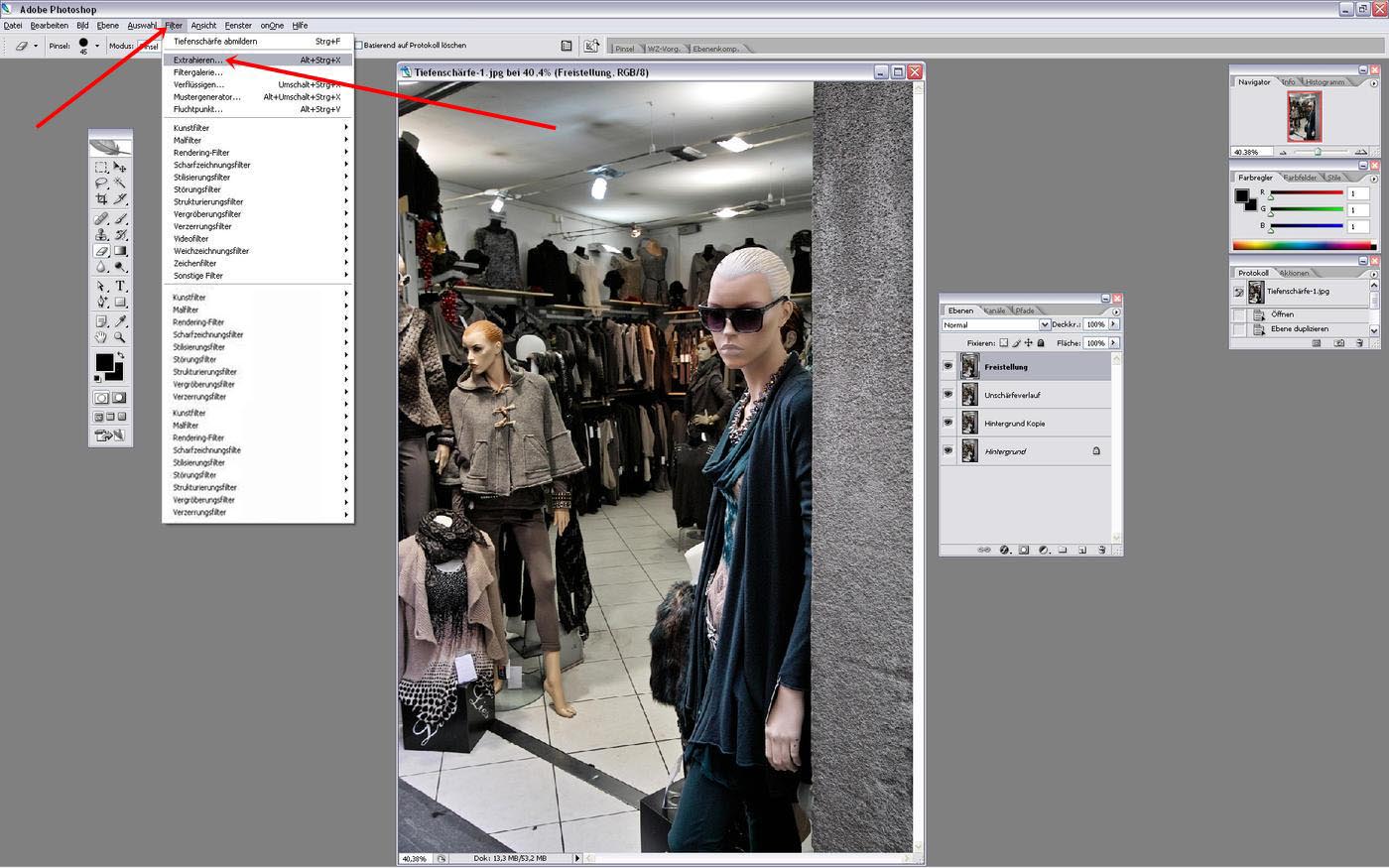Choose Extrahieren from Filter menu
Image resolution: width=1389 pixels, height=868 pixels.
click(x=259, y=60)
